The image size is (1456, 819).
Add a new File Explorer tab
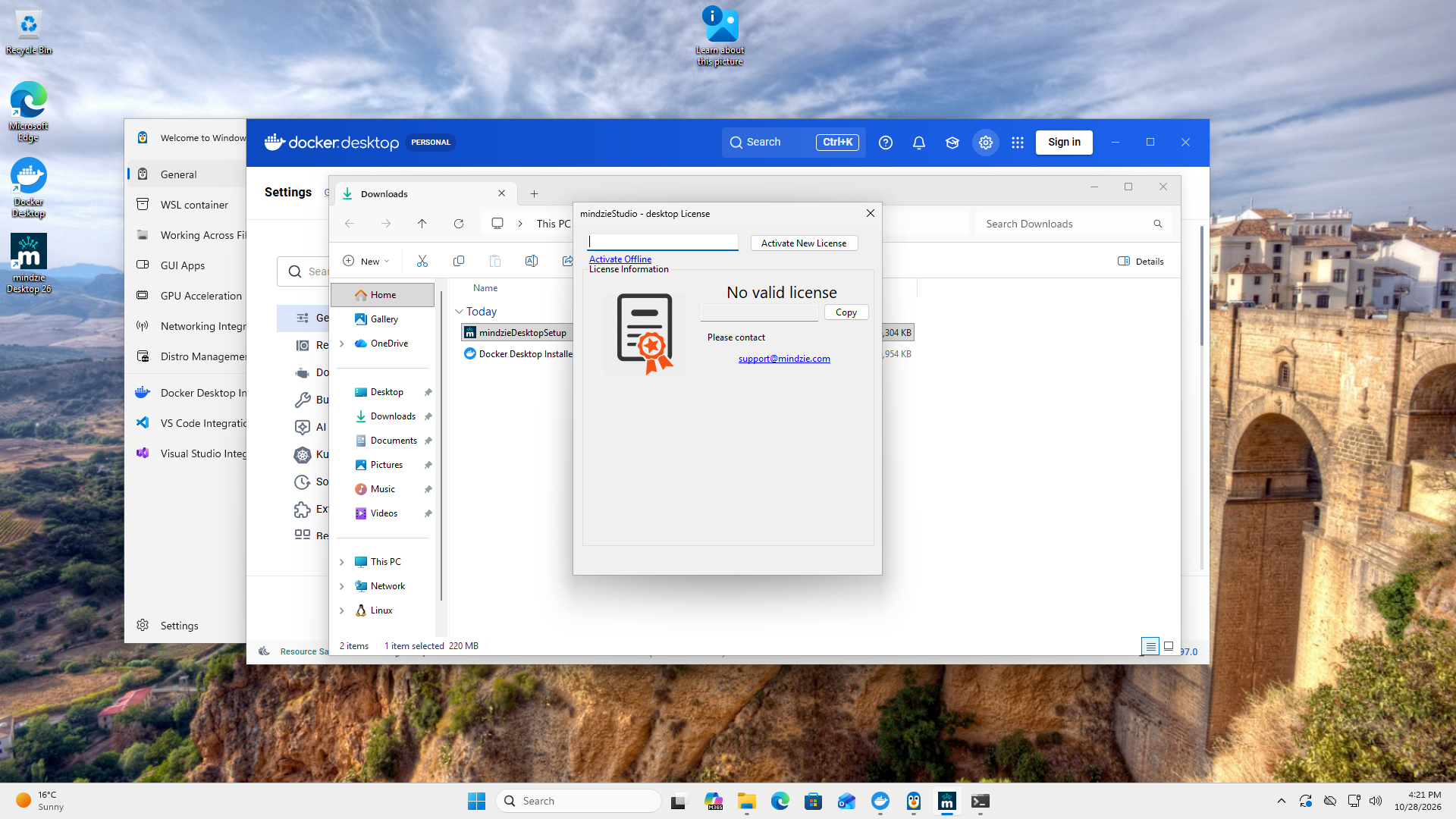pyautogui.click(x=534, y=194)
